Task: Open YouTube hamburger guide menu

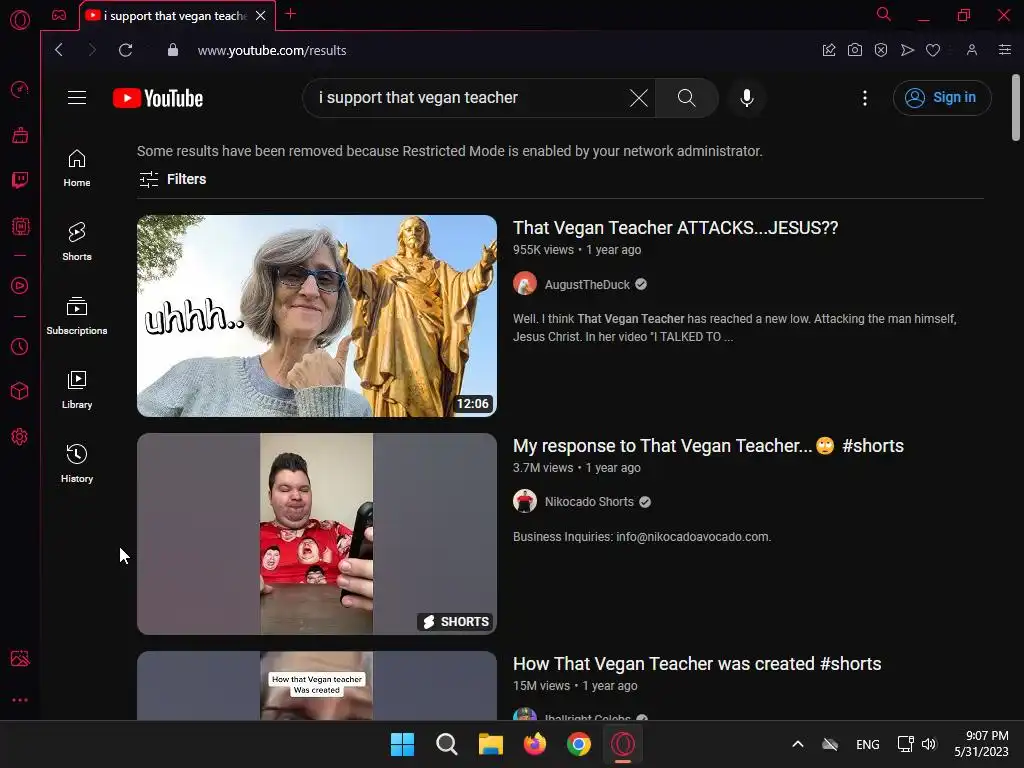Action: (x=77, y=98)
